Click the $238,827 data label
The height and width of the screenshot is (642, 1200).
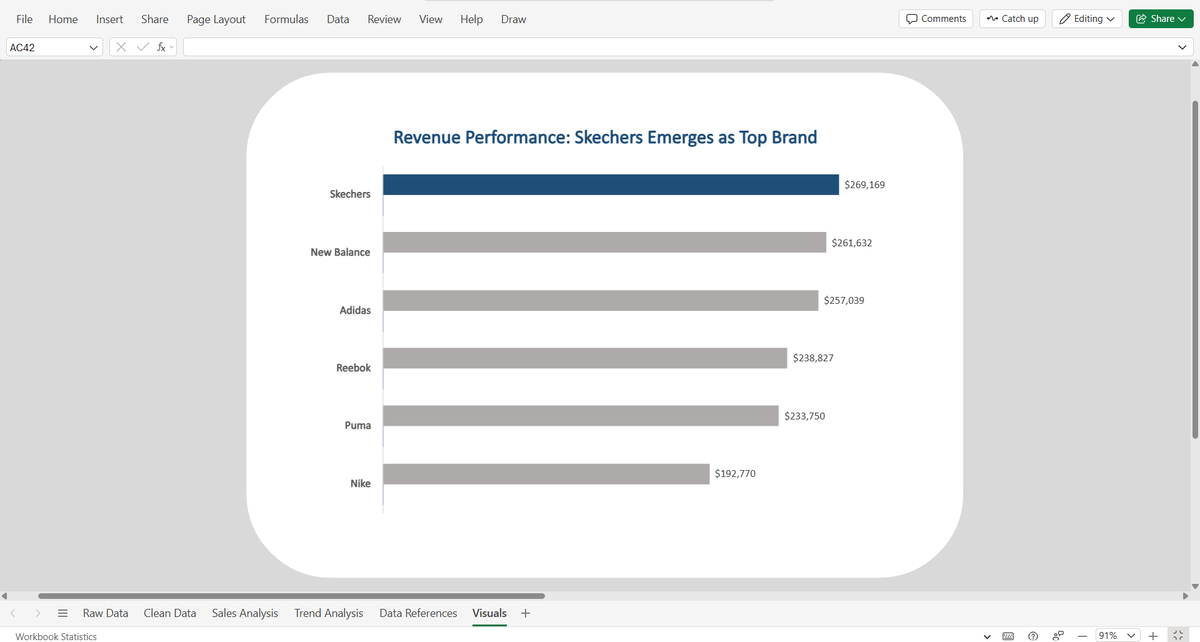(813, 357)
